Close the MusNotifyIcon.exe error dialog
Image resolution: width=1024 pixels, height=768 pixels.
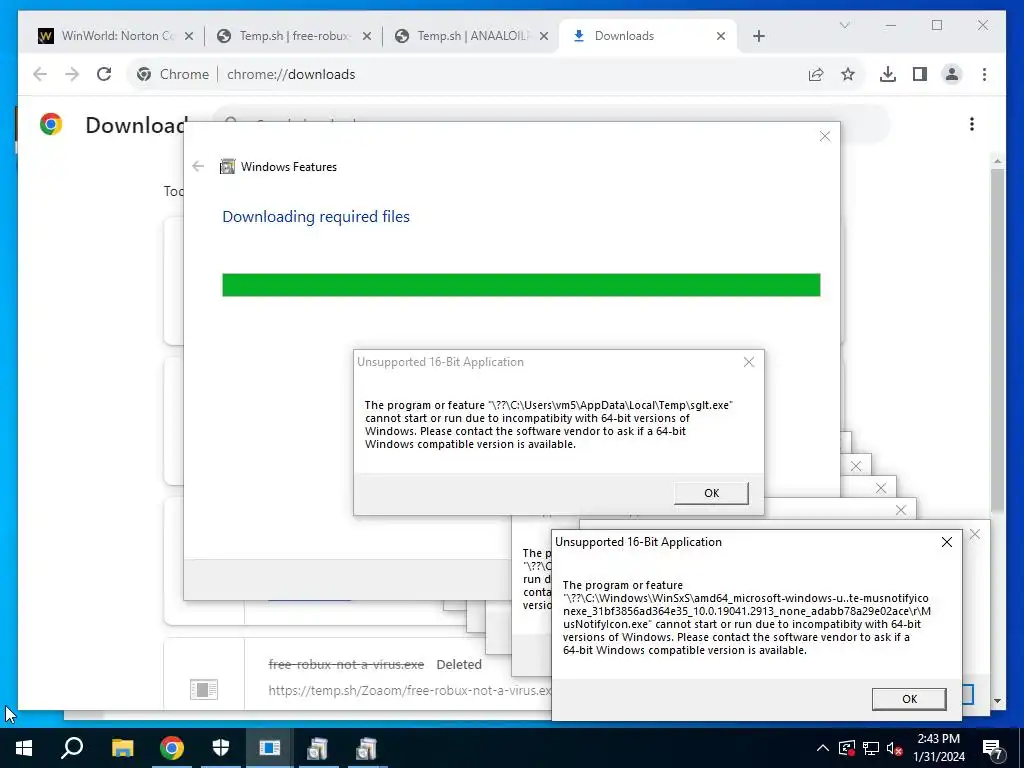947,542
